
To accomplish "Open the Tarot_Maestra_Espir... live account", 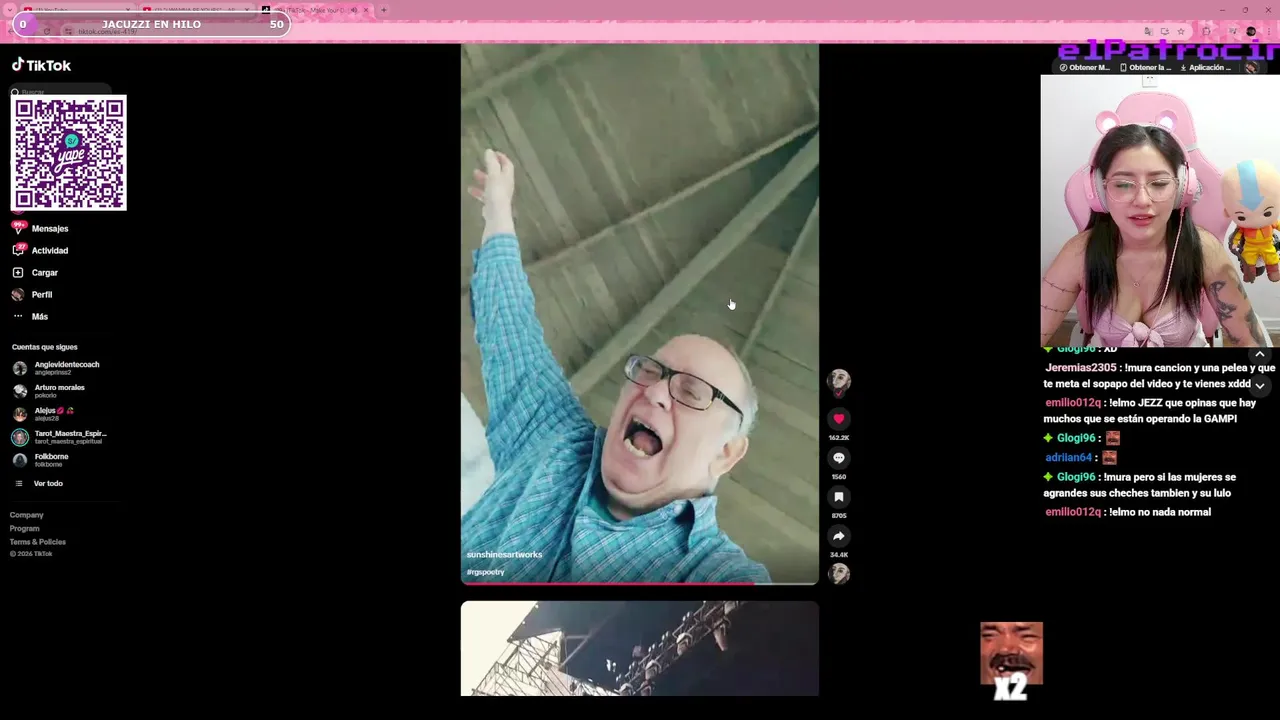I will coord(60,437).
